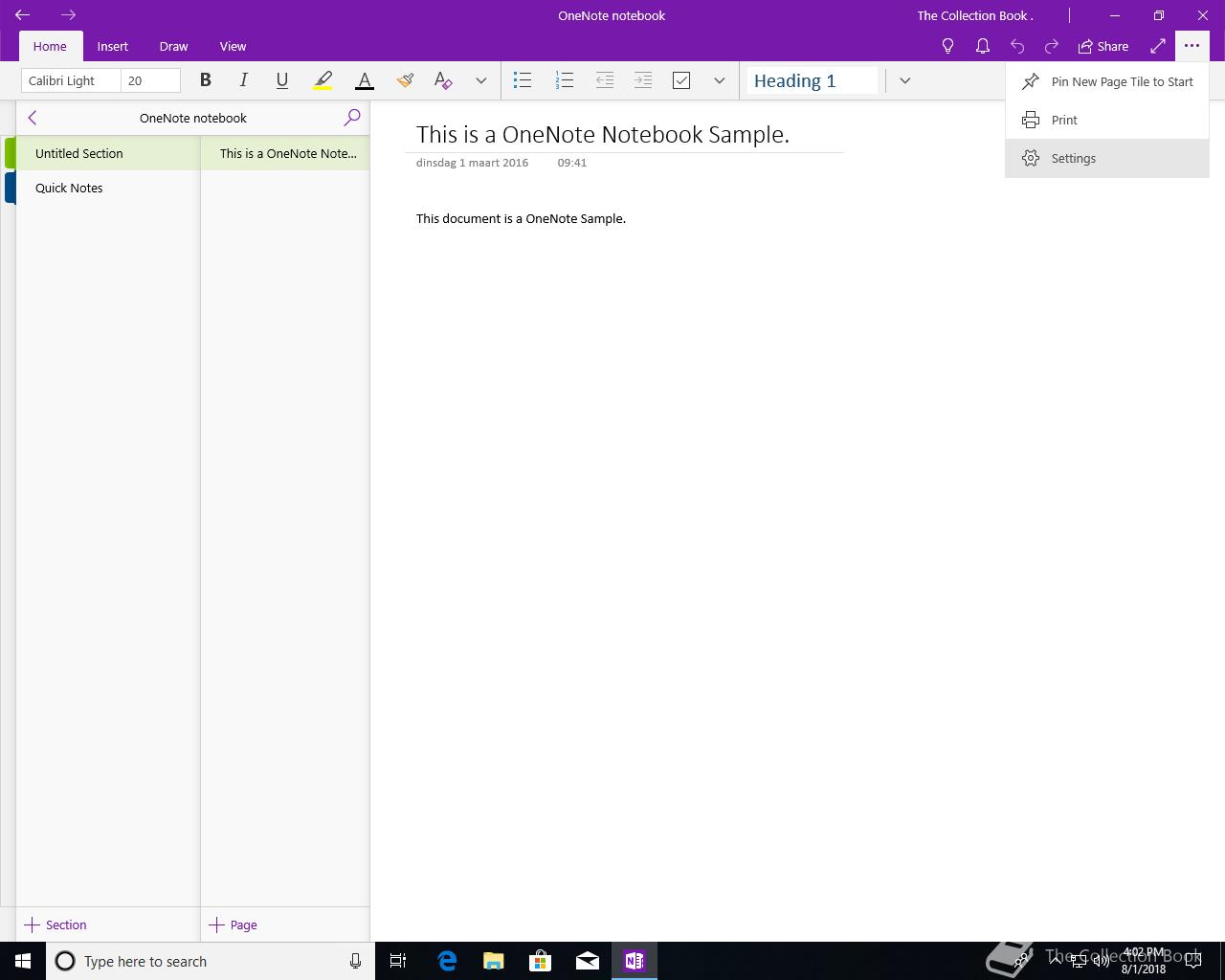Apply yellow text highlight
The height and width of the screenshot is (980, 1225).
coord(323,80)
